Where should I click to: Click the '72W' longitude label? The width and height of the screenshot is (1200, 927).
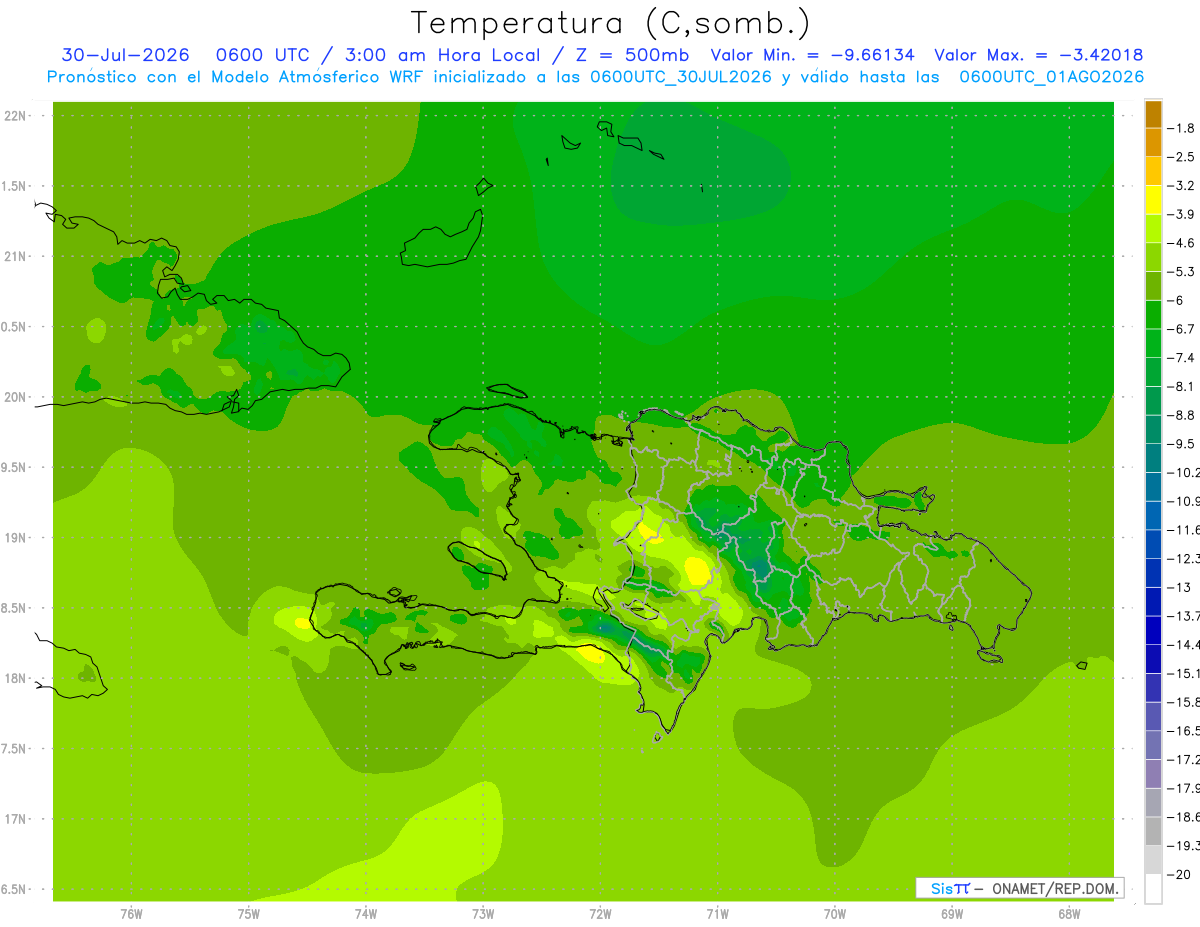600,915
